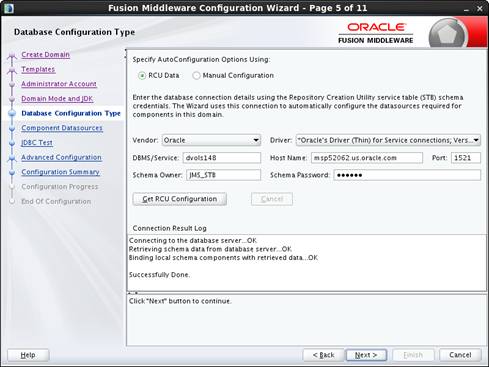Click the Schema Password field

pyautogui.click(x=407, y=175)
